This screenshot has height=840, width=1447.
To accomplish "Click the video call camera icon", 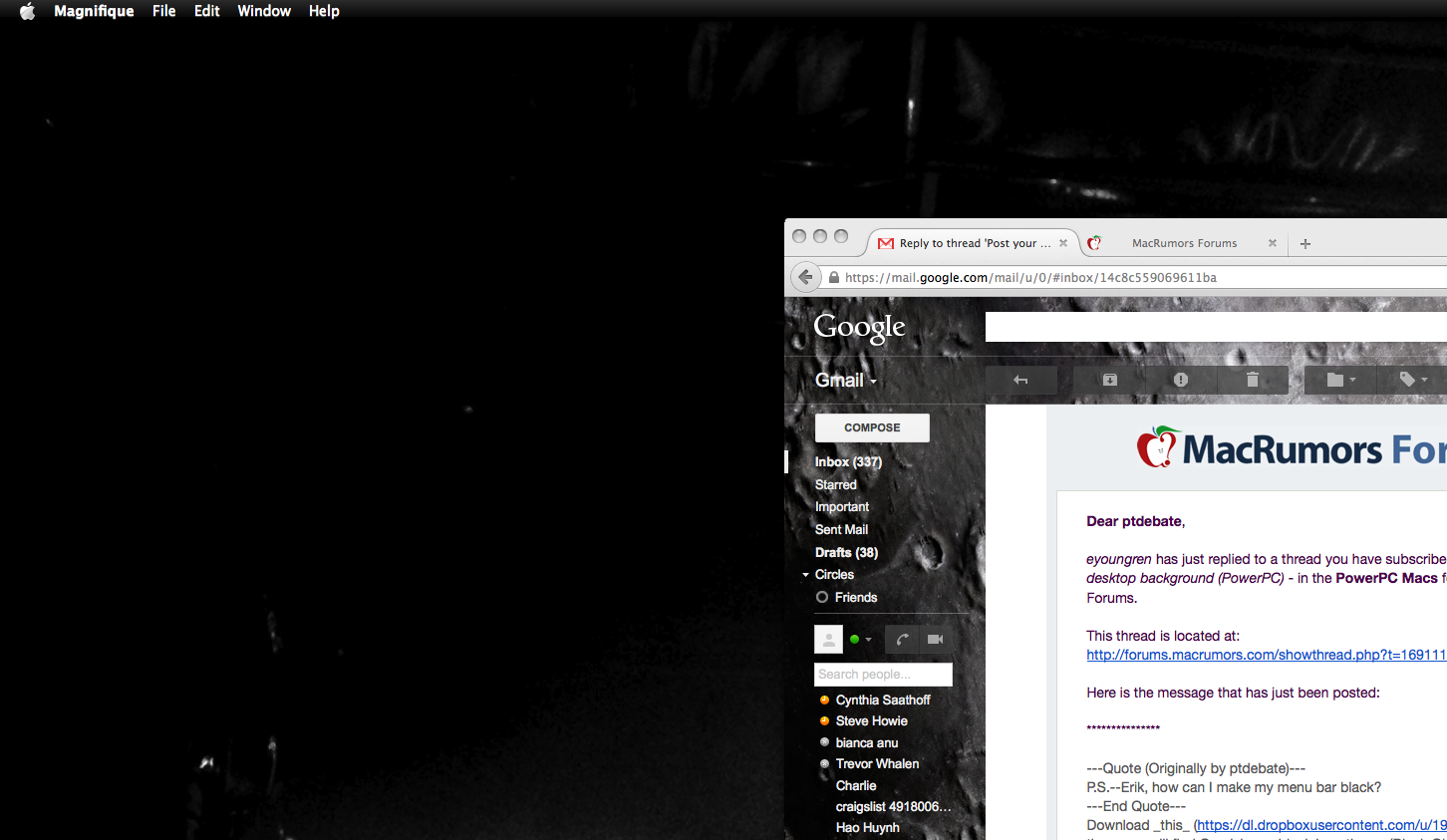I will pyautogui.click(x=935, y=640).
